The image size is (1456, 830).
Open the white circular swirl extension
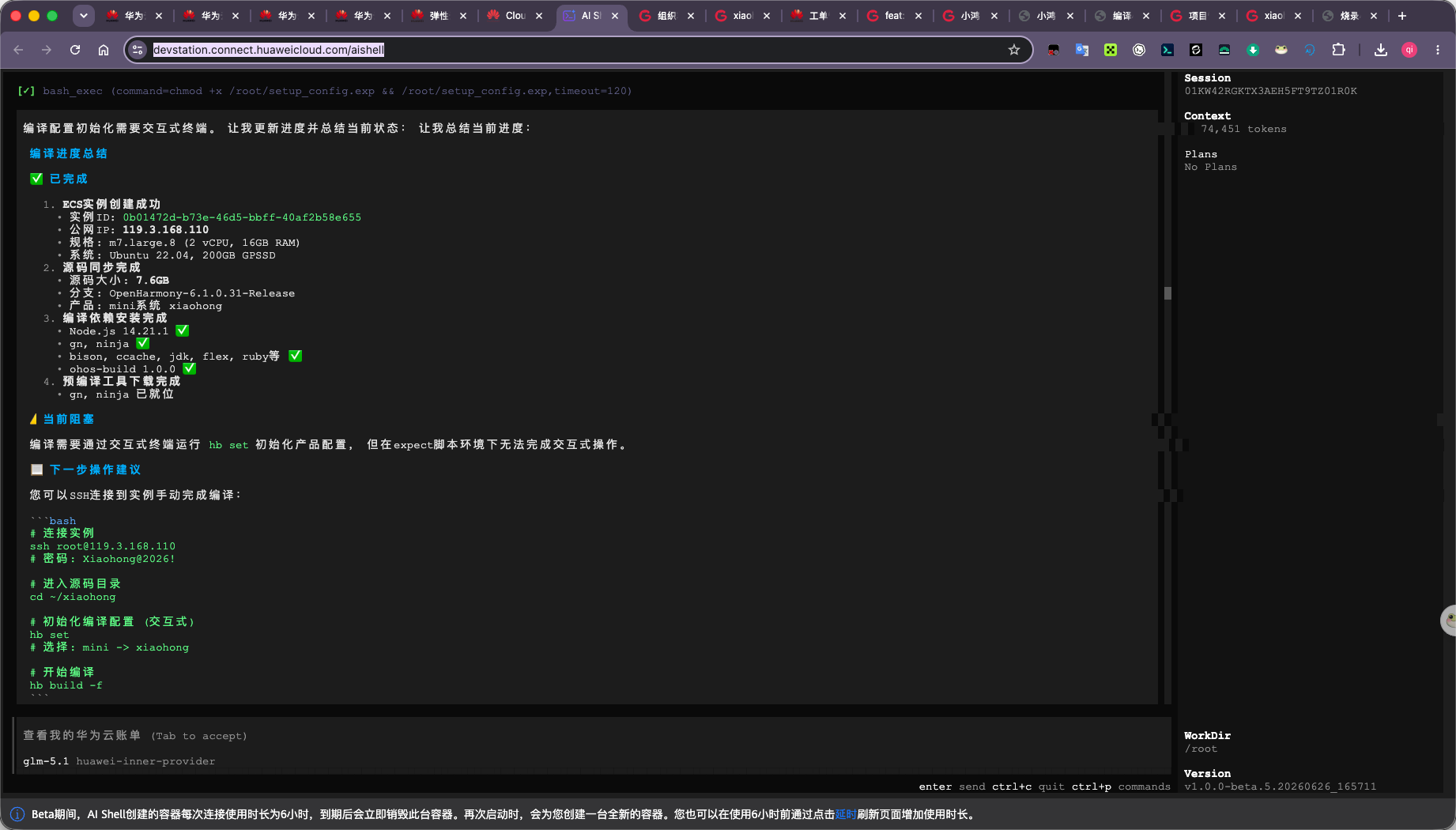coord(1139,50)
